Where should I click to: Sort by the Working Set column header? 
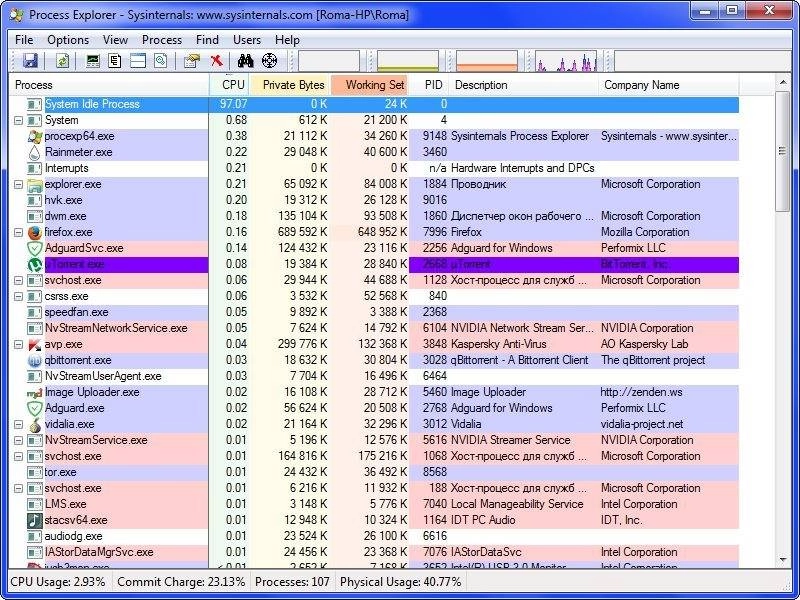tap(370, 85)
